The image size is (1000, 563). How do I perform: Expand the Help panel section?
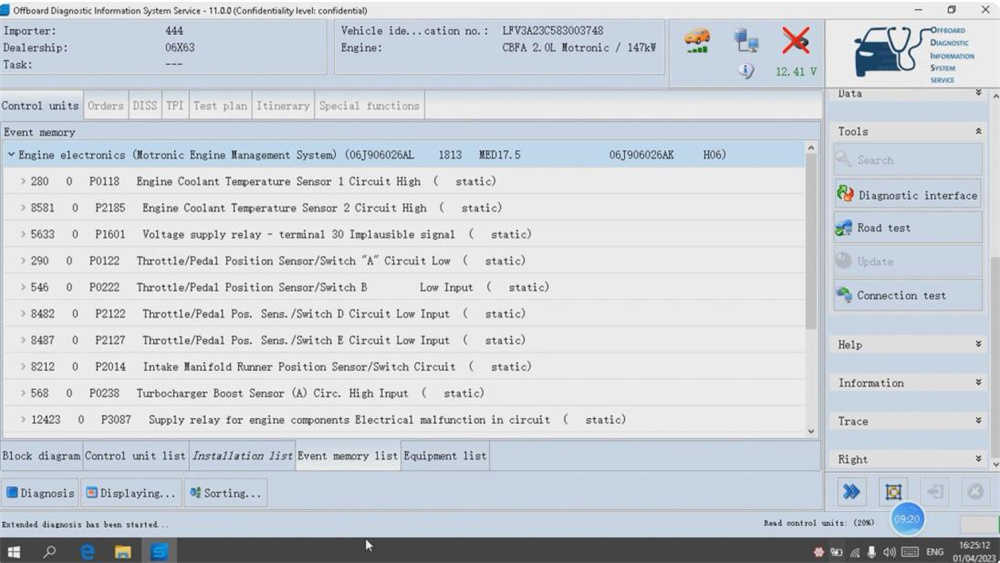pyautogui.click(x=909, y=344)
